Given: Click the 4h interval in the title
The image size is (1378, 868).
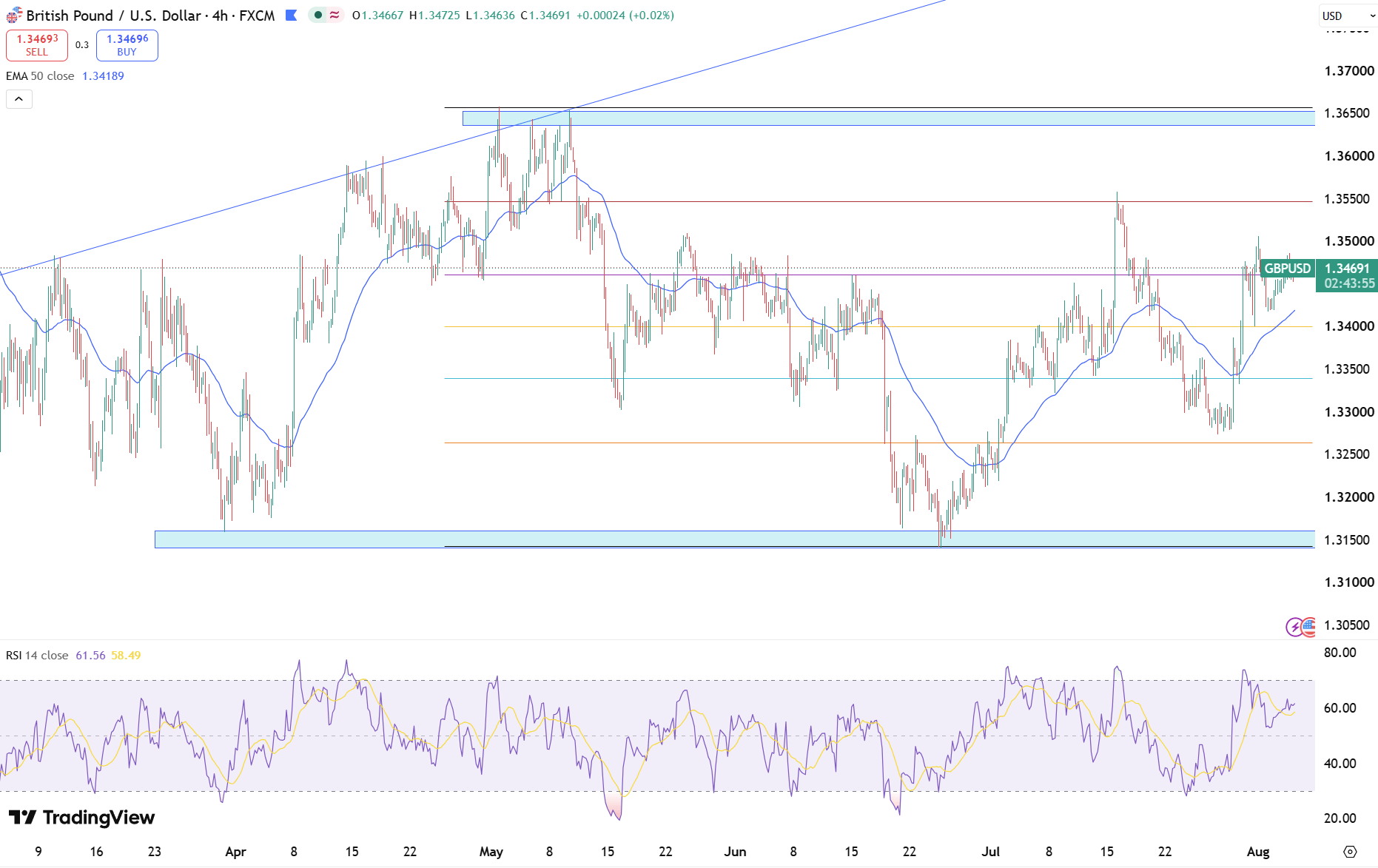Looking at the screenshot, I should (x=220, y=16).
